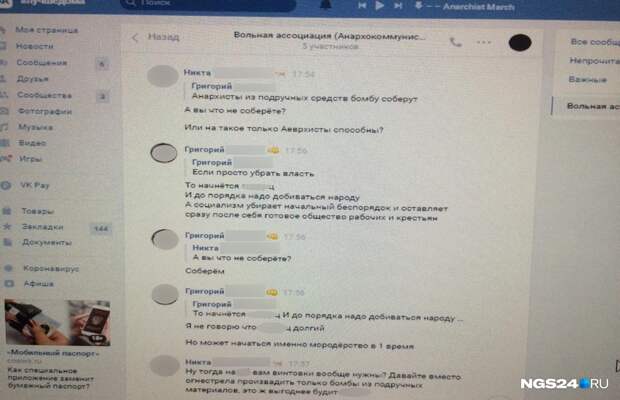Open Закладки bookmarks star item
This screenshot has width=620, height=400.
click(x=42, y=226)
